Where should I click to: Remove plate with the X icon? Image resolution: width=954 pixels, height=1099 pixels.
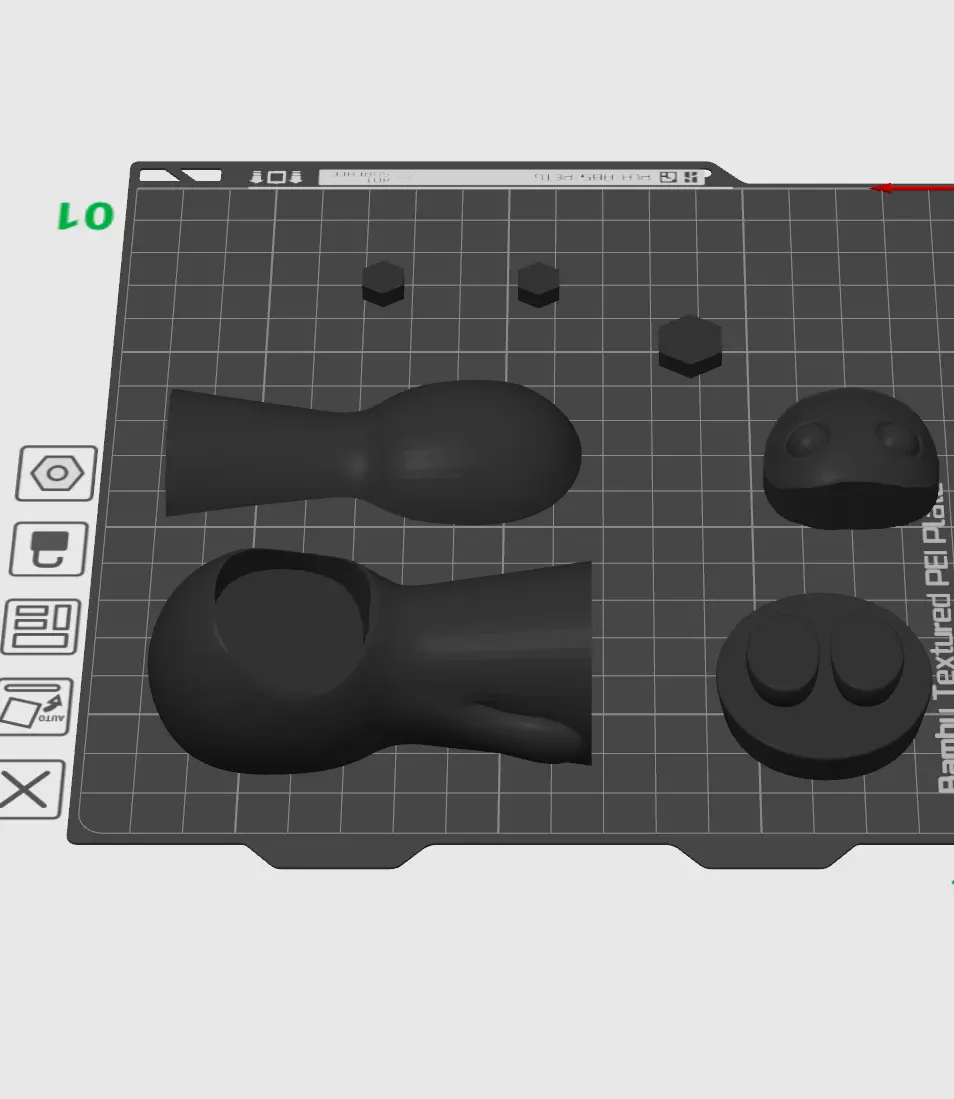29,789
